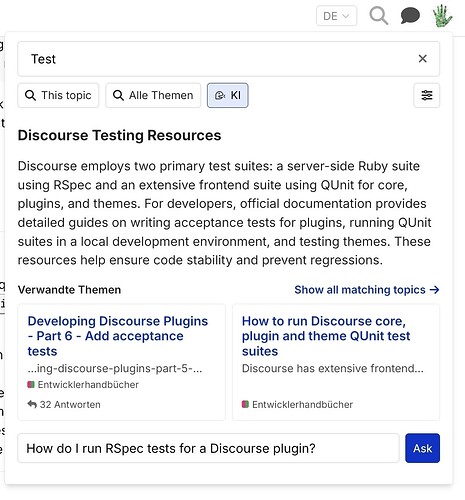The width and height of the screenshot is (465, 500).
Task: Toggle the KI search mode
Action: (x=228, y=95)
